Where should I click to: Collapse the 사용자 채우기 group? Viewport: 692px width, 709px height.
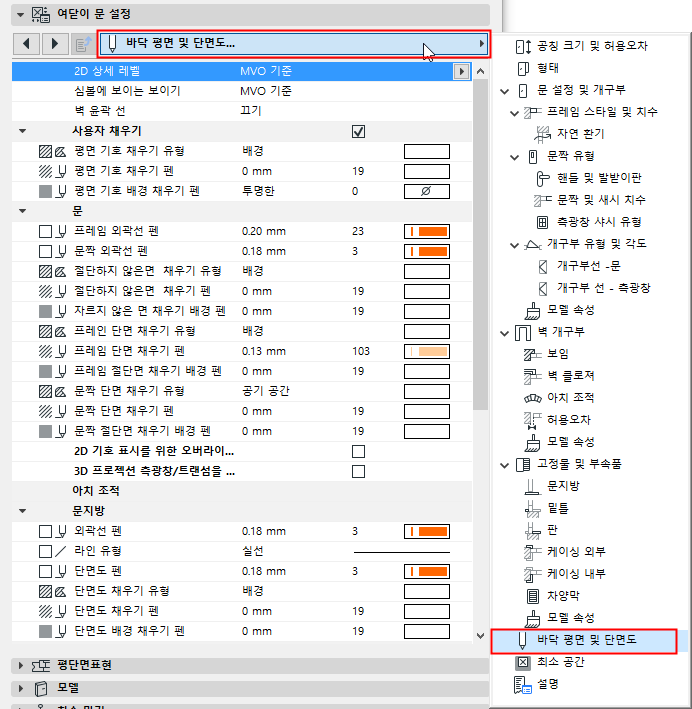click(23, 131)
